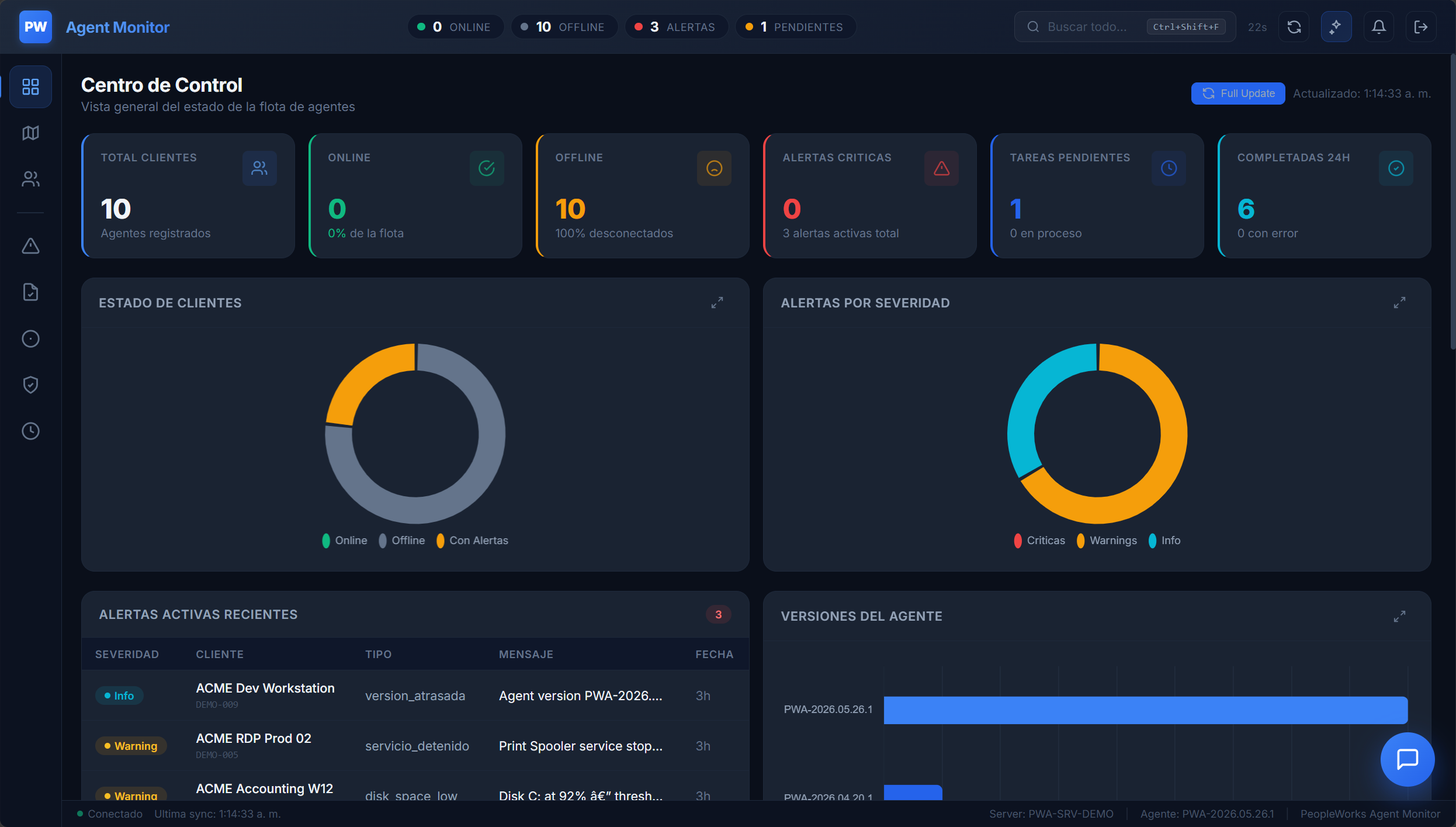The width and height of the screenshot is (1456, 827).
Task: Toggle Online legend in Estado de Clientes chart
Action: coord(345,541)
